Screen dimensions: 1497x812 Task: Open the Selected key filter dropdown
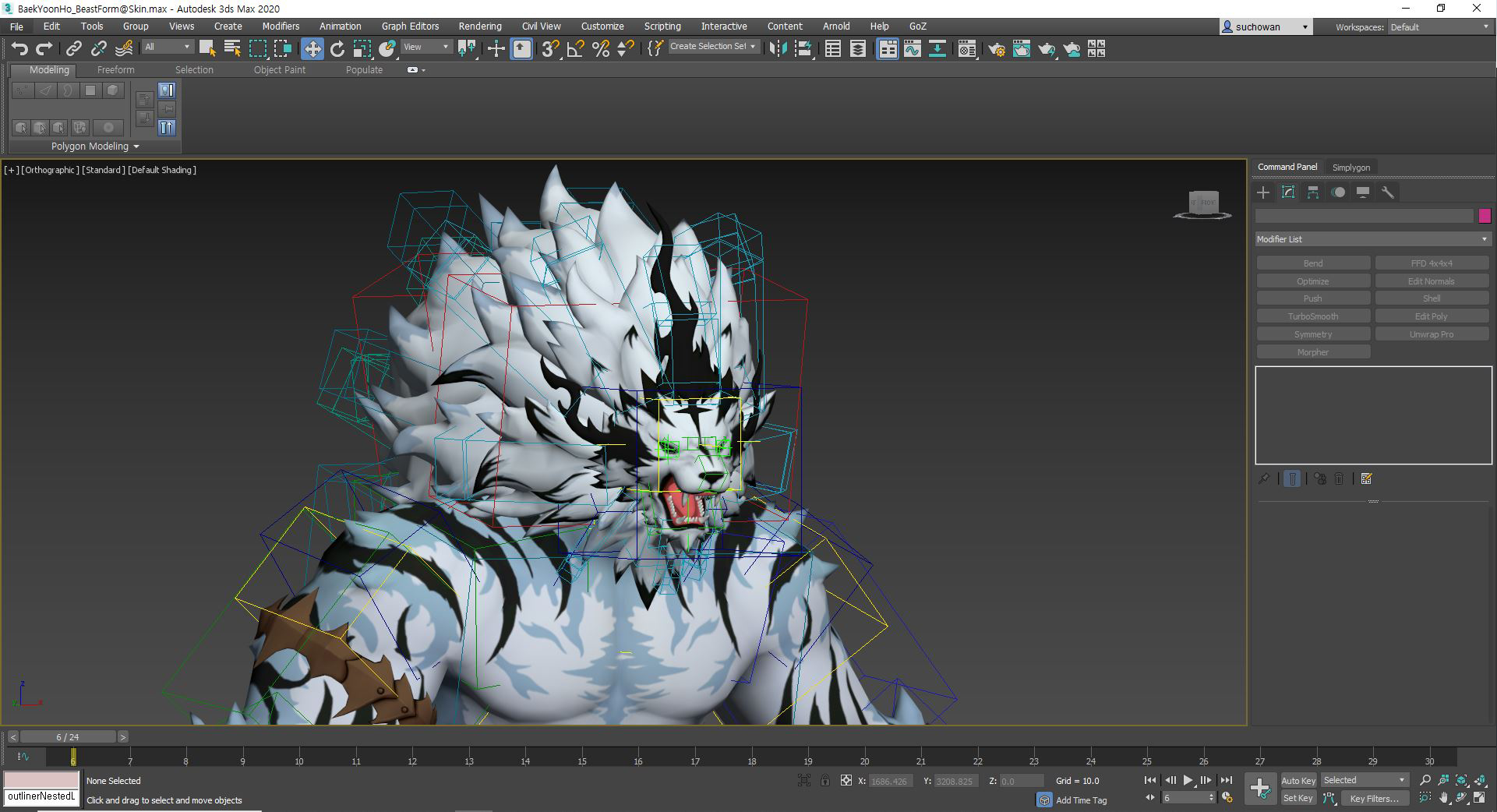(1365, 780)
